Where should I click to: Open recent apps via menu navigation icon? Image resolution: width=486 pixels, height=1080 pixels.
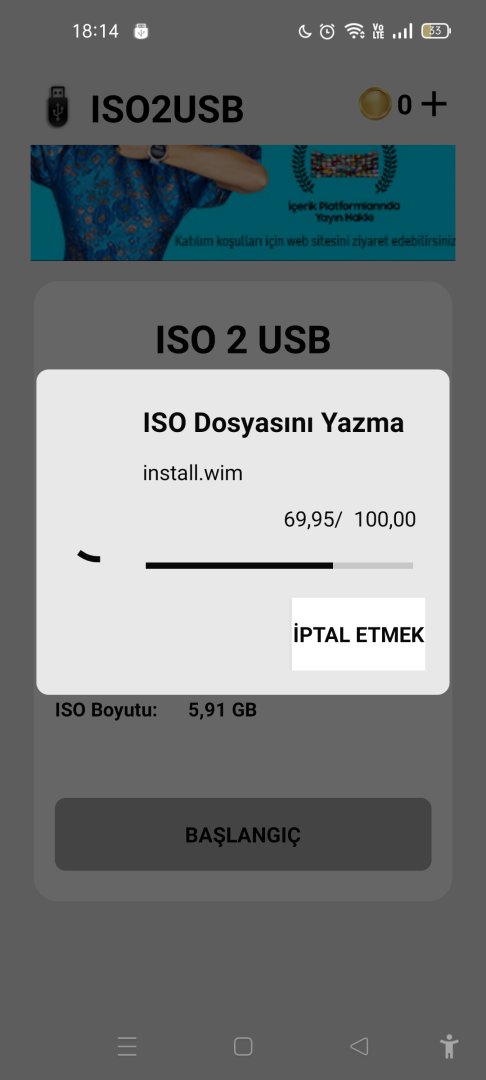(127, 1046)
